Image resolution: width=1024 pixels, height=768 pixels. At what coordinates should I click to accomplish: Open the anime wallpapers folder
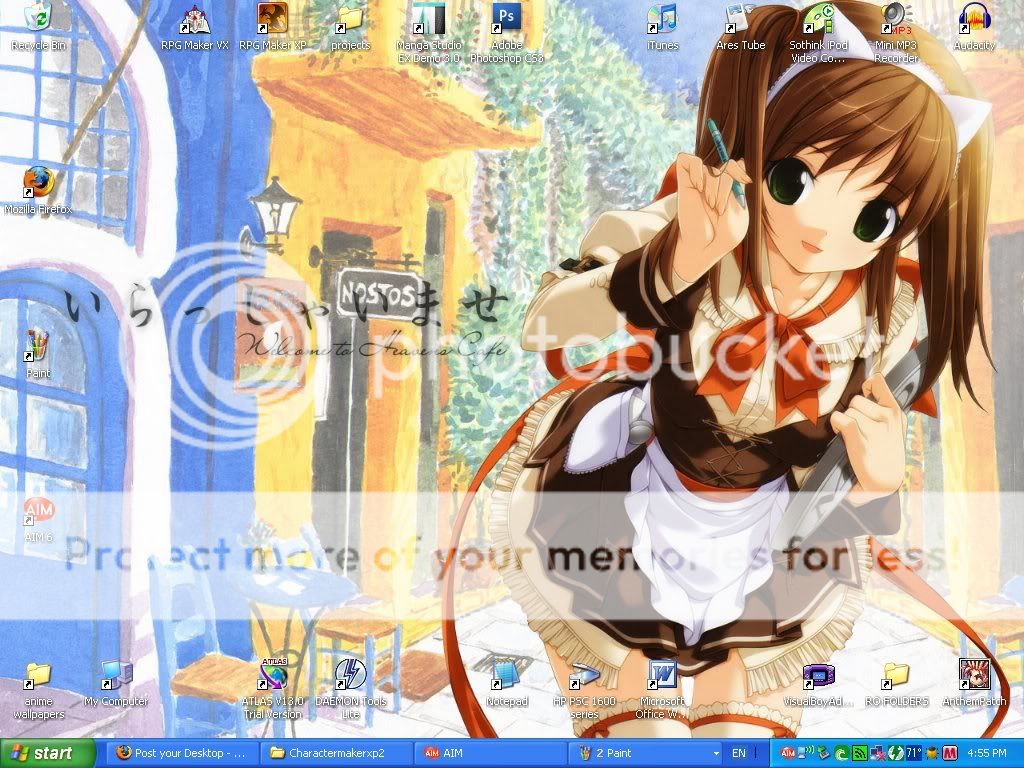pyautogui.click(x=38, y=676)
